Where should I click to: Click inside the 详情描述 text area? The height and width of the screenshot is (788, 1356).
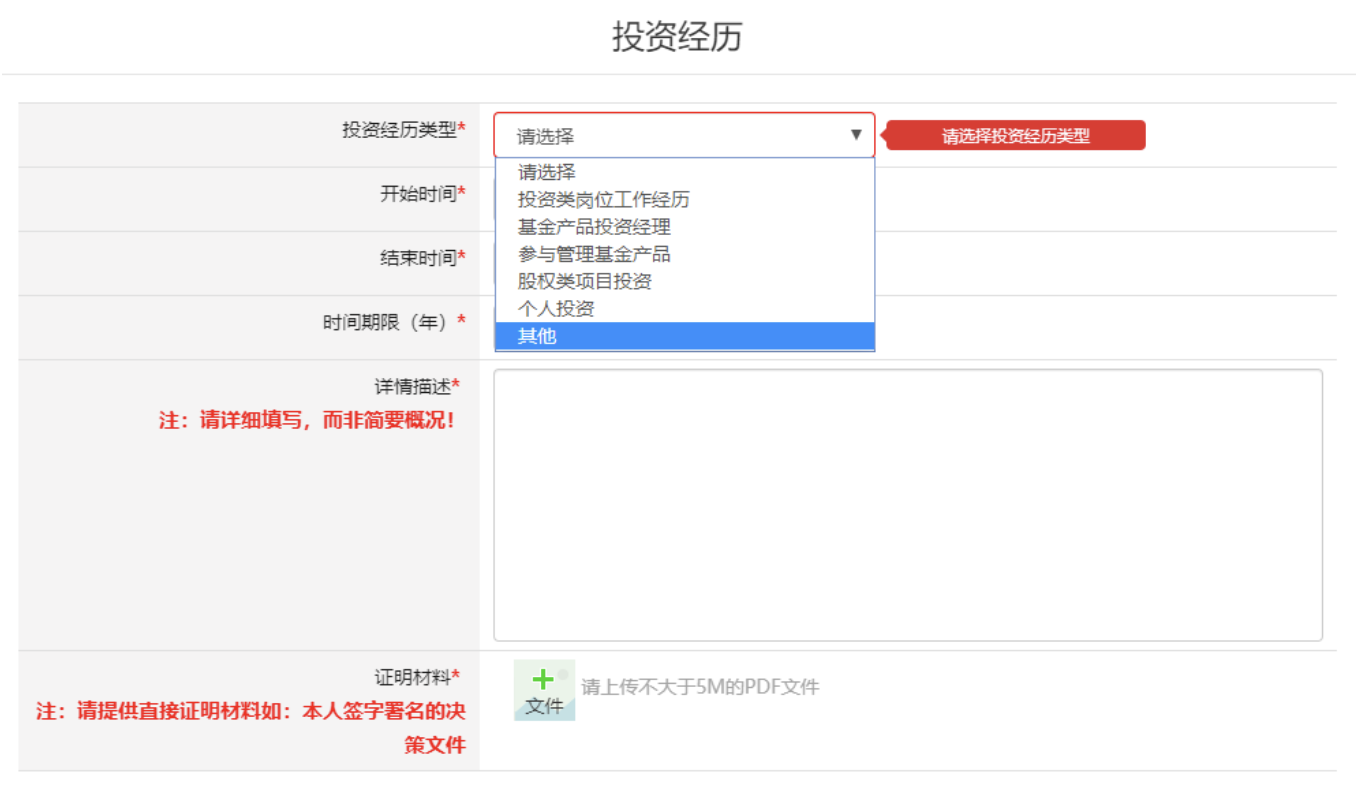pos(907,505)
